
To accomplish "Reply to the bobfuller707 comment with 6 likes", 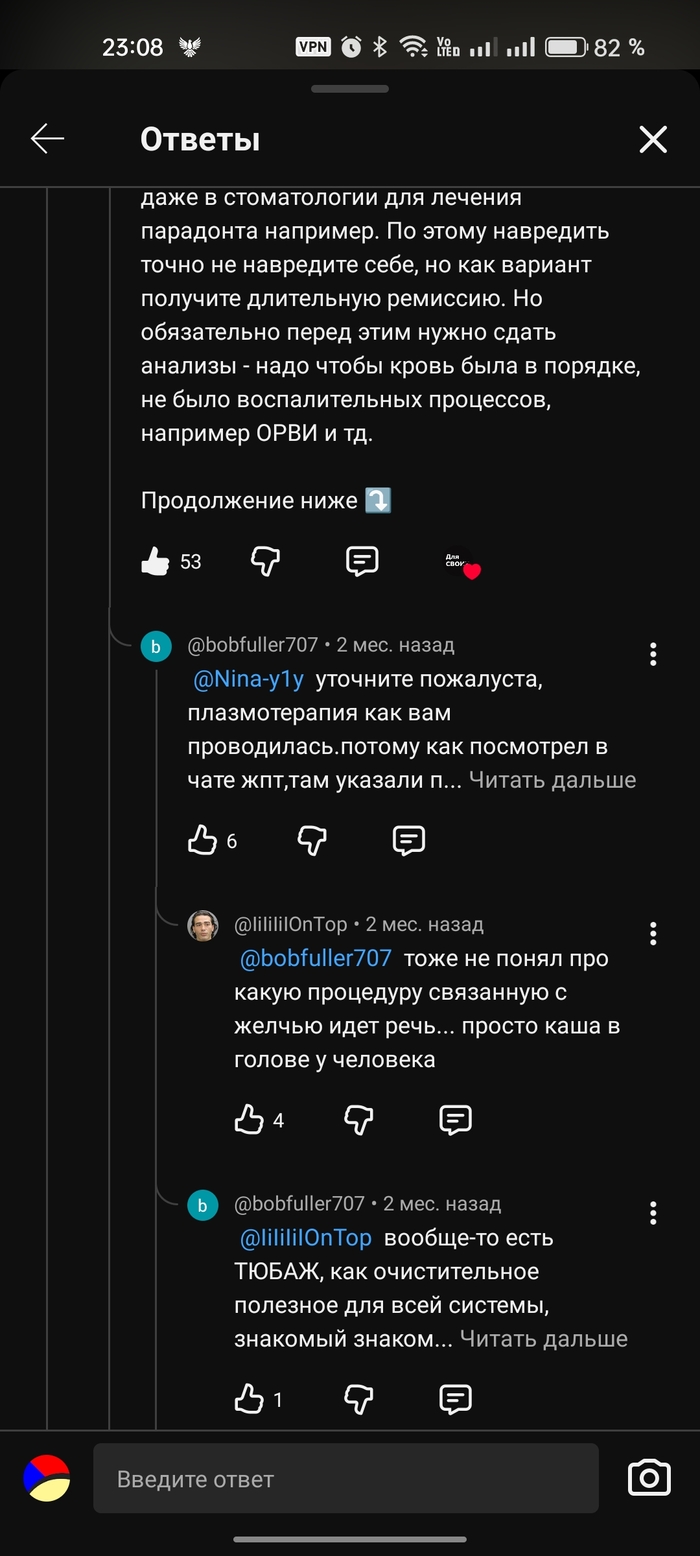I will pyautogui.click(x=409, y=841).
